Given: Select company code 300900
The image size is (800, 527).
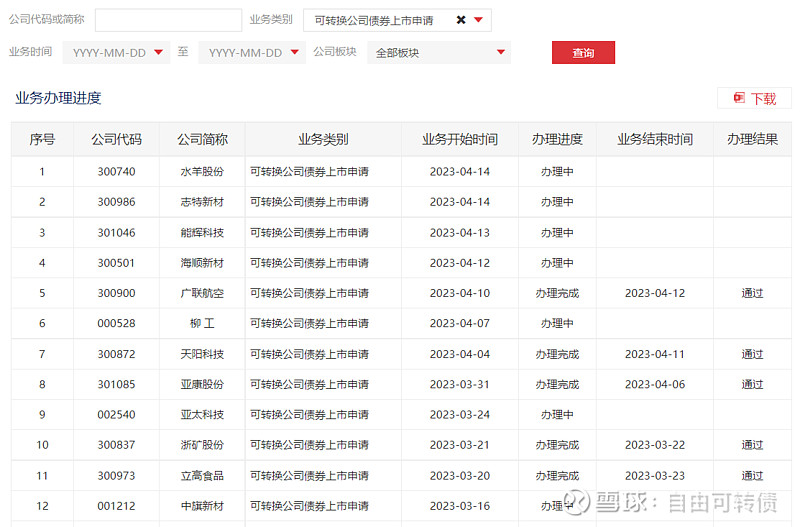Looking at the screenshot, I should pyautogui.click(x=116, y=293).
